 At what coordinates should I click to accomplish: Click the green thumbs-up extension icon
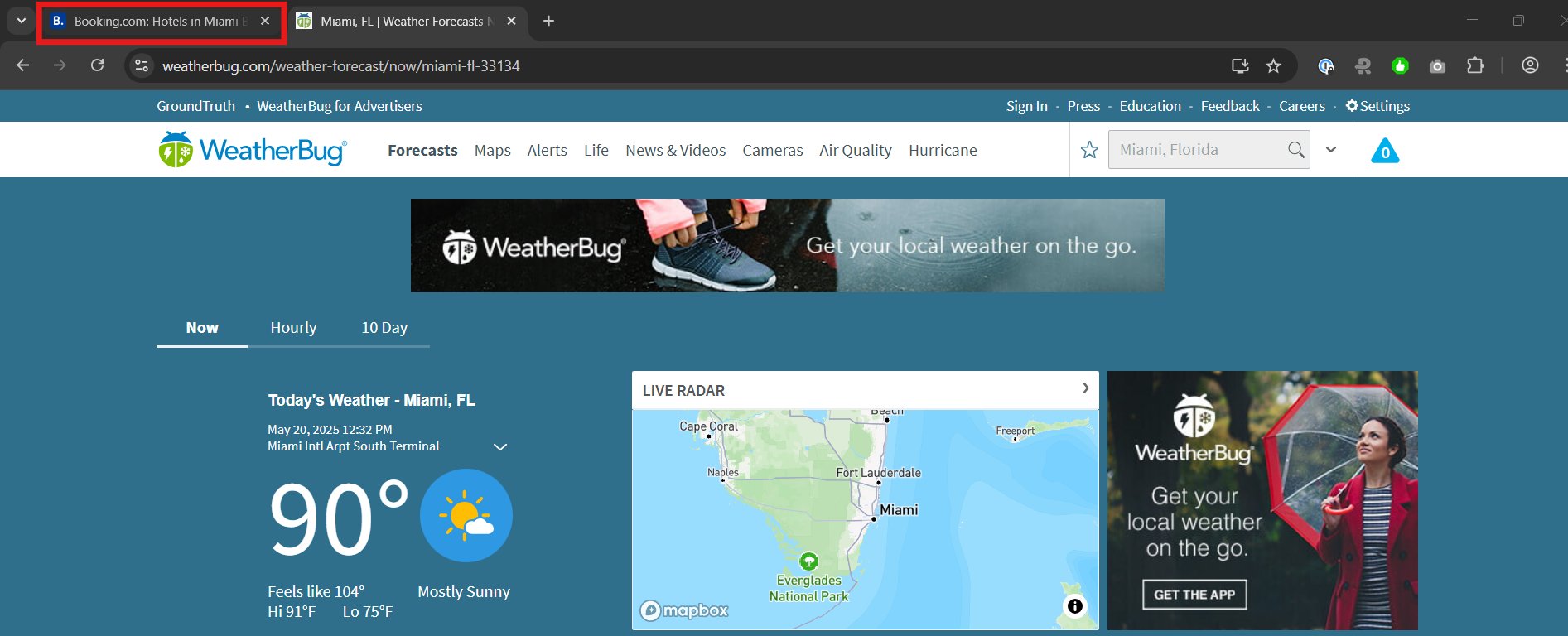(x=1400, y=66)
